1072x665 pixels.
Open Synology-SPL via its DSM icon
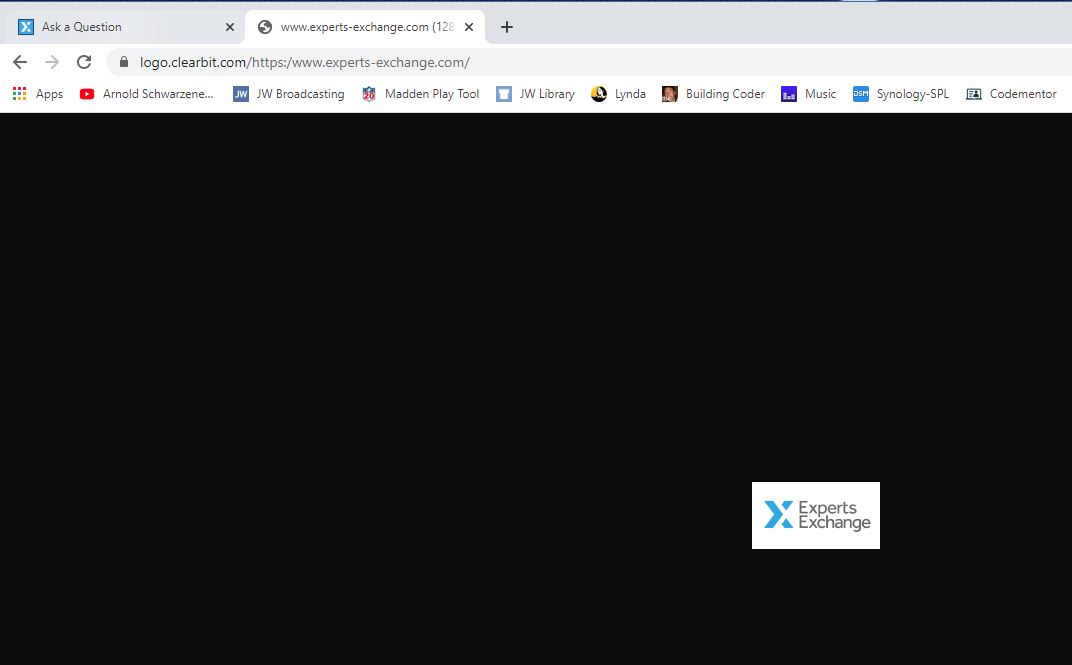[x=860, y=94]
